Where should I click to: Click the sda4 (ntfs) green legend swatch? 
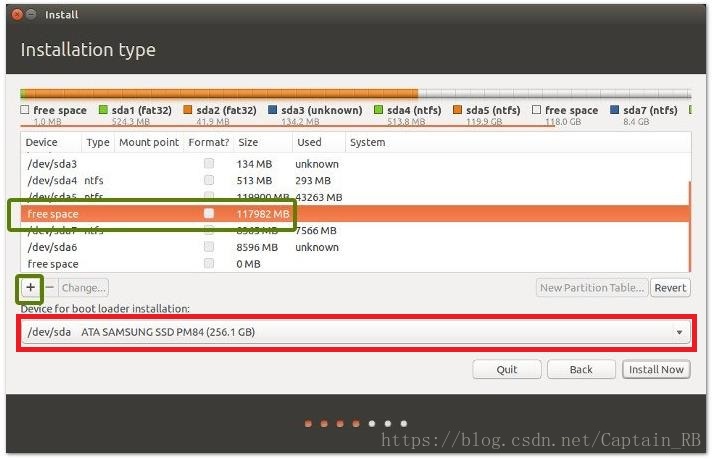click(378, 110)
